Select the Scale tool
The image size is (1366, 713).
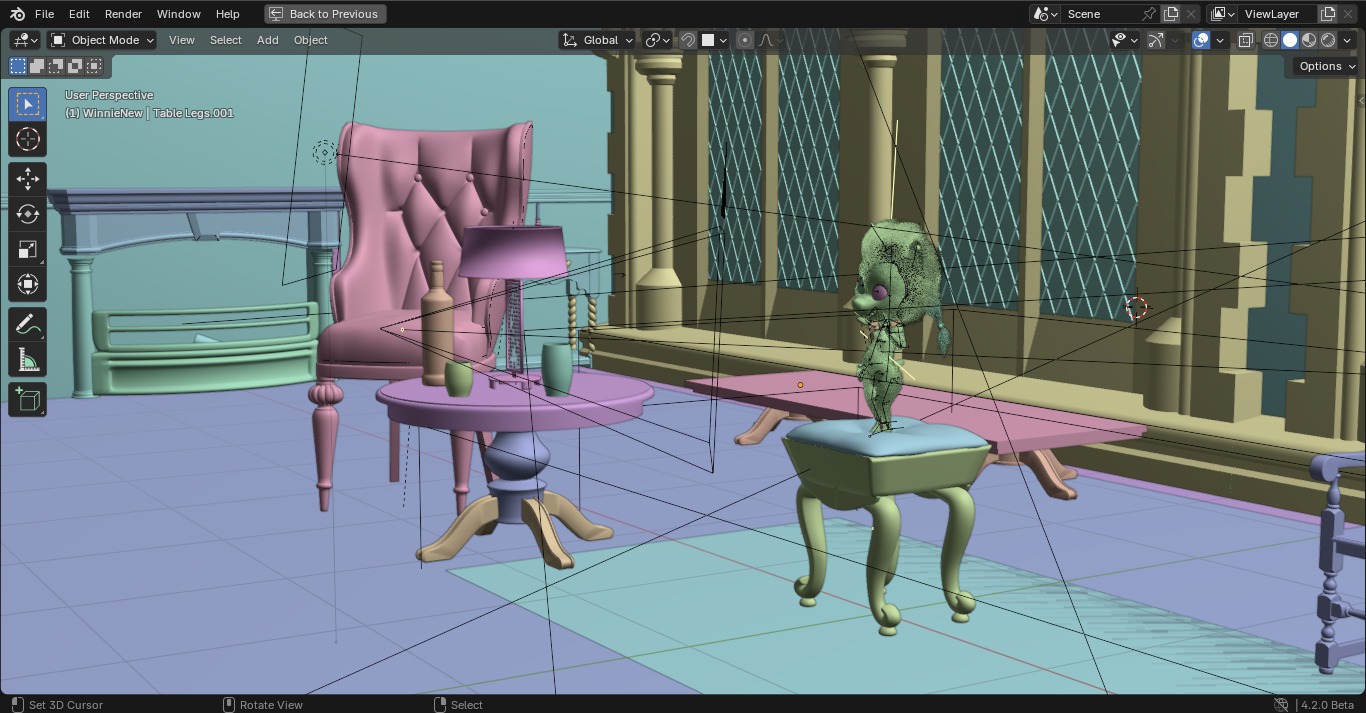point(27,249)
